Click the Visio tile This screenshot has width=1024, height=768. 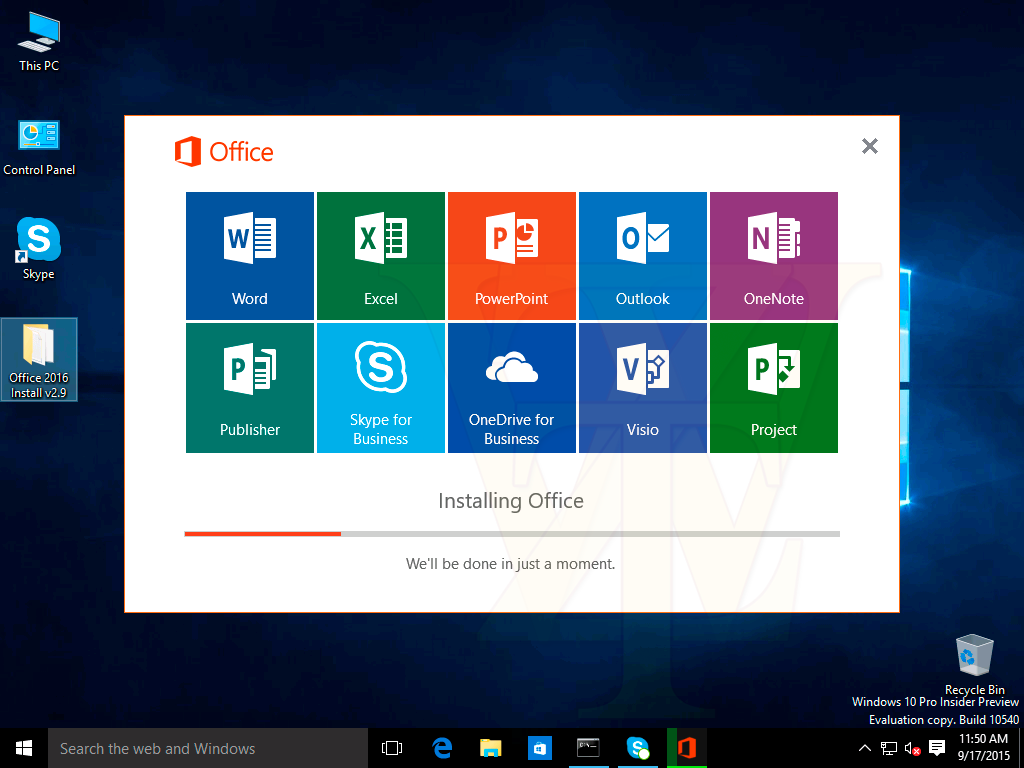click(643, 388)
